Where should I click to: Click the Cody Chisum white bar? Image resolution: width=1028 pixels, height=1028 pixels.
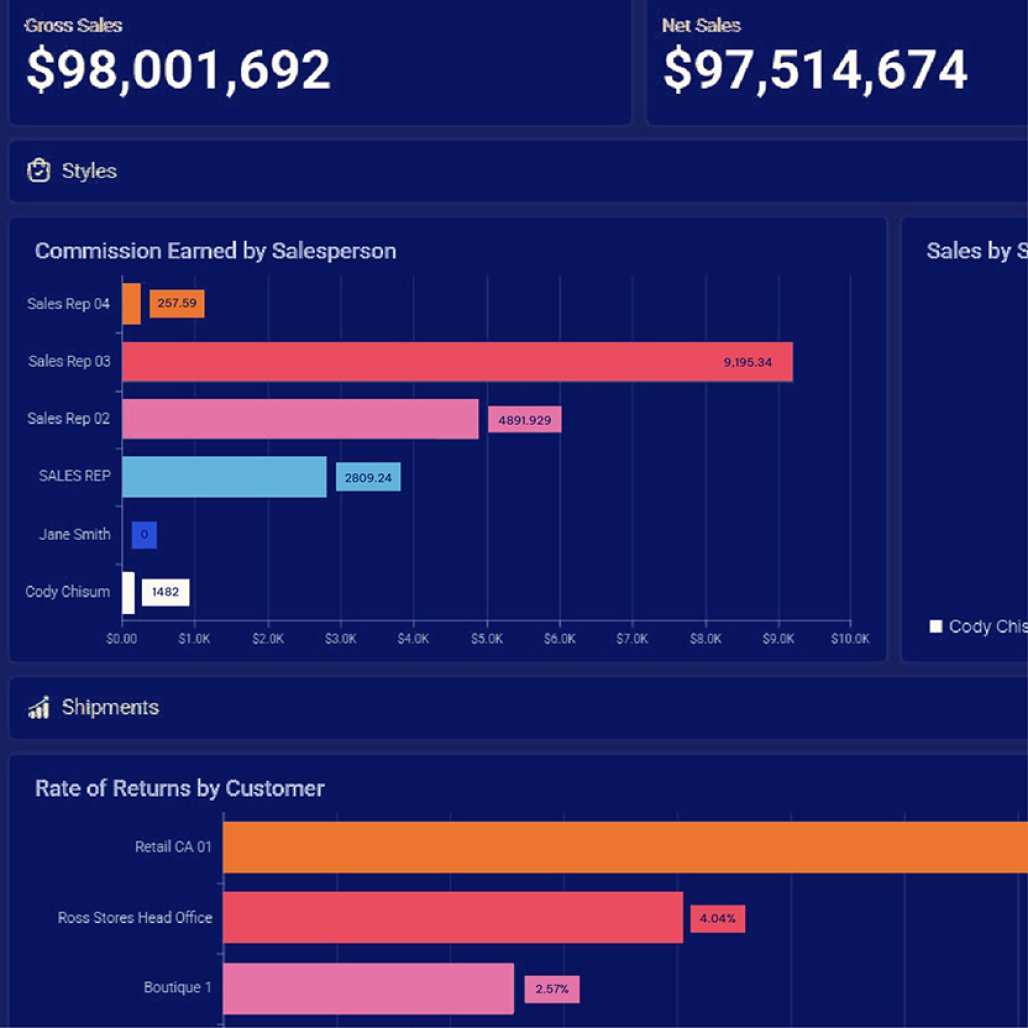coord(128,592)
